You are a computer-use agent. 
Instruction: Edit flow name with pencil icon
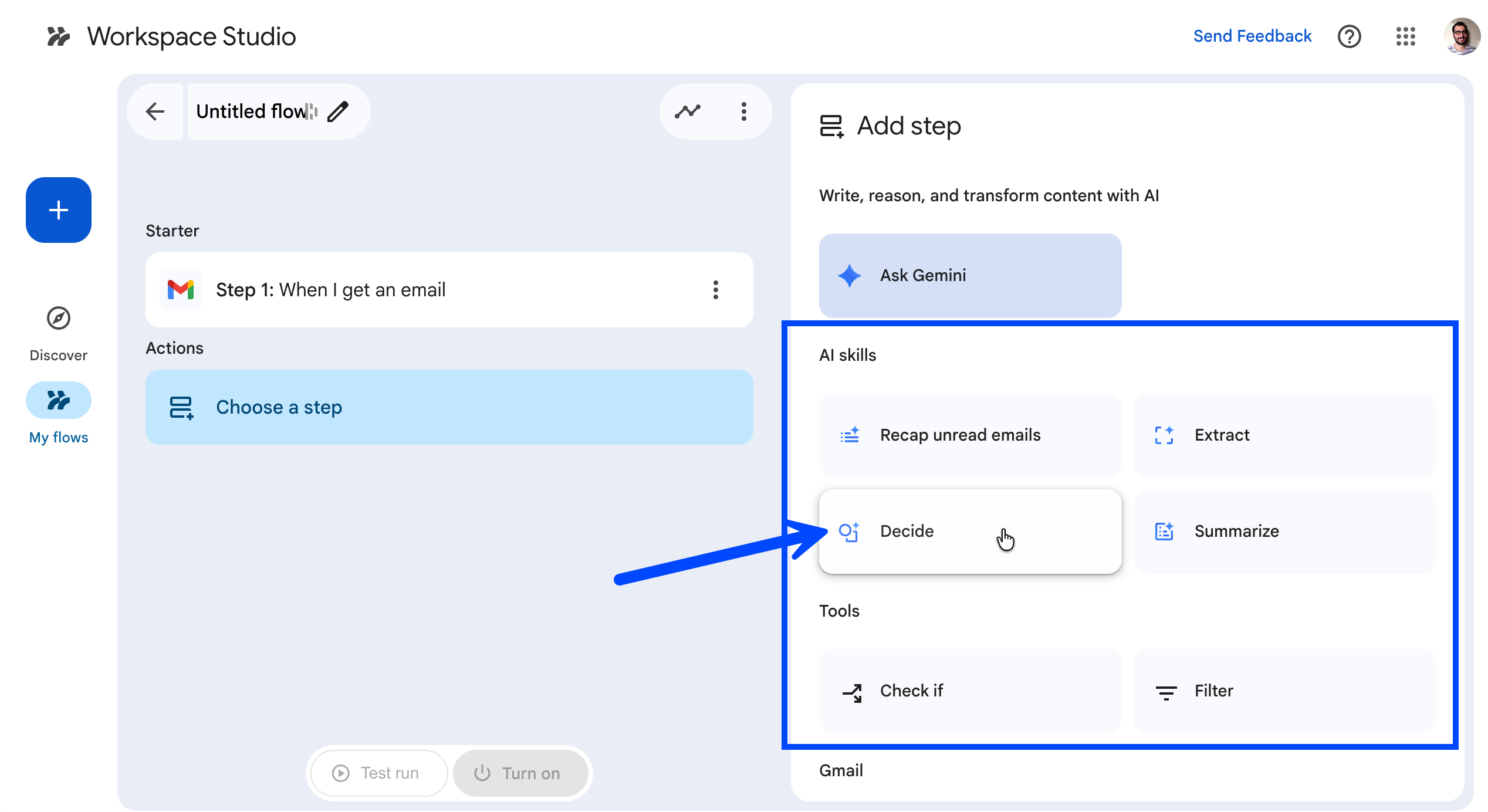coord(338,111)
